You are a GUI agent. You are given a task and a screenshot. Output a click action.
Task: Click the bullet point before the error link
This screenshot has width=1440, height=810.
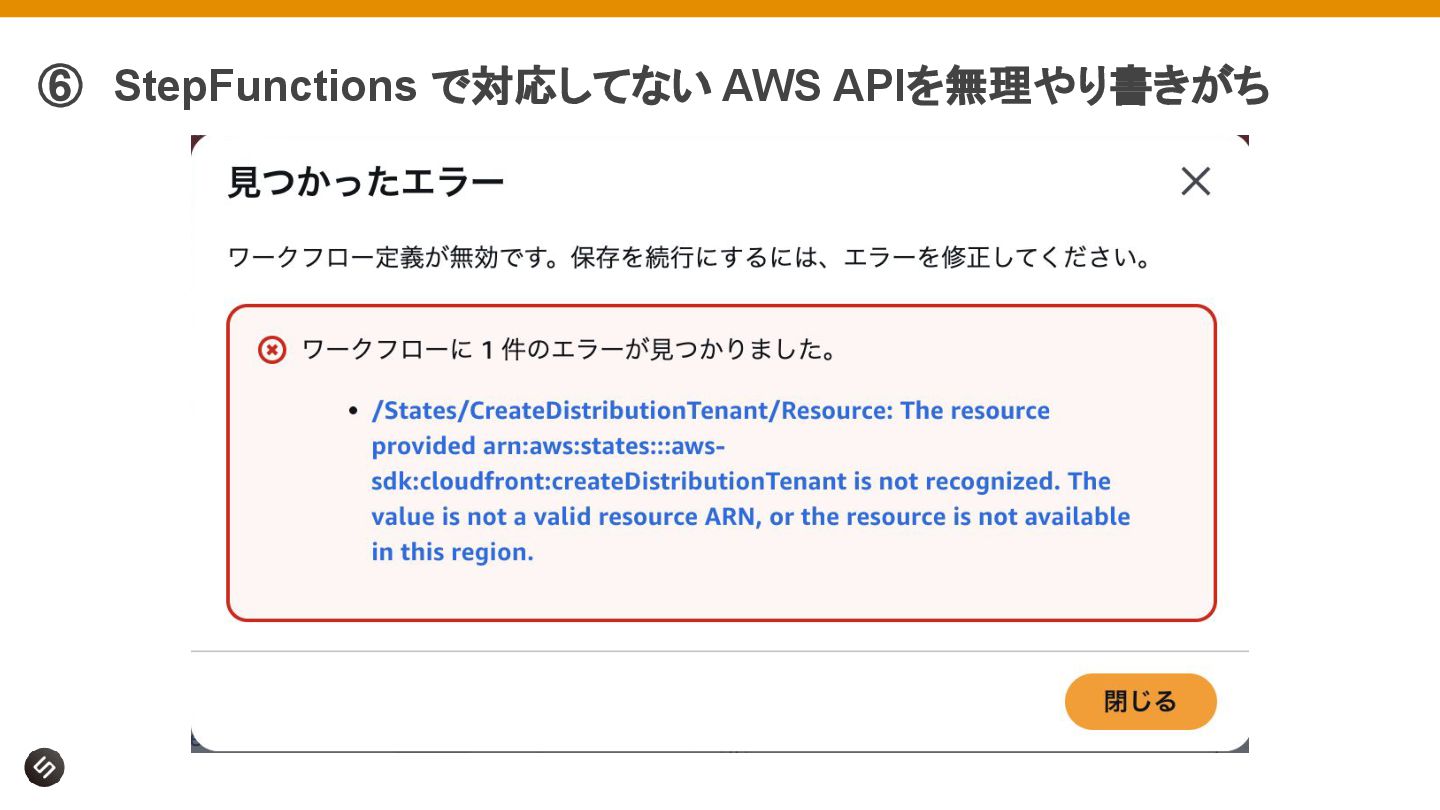click(352, 411)
